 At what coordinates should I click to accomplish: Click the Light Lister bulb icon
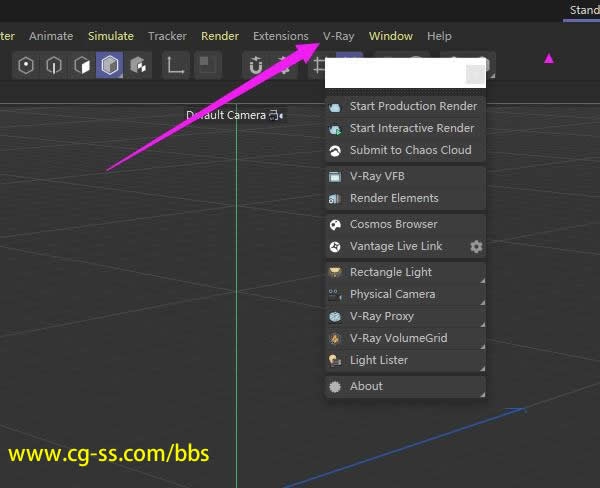[334, 360]
